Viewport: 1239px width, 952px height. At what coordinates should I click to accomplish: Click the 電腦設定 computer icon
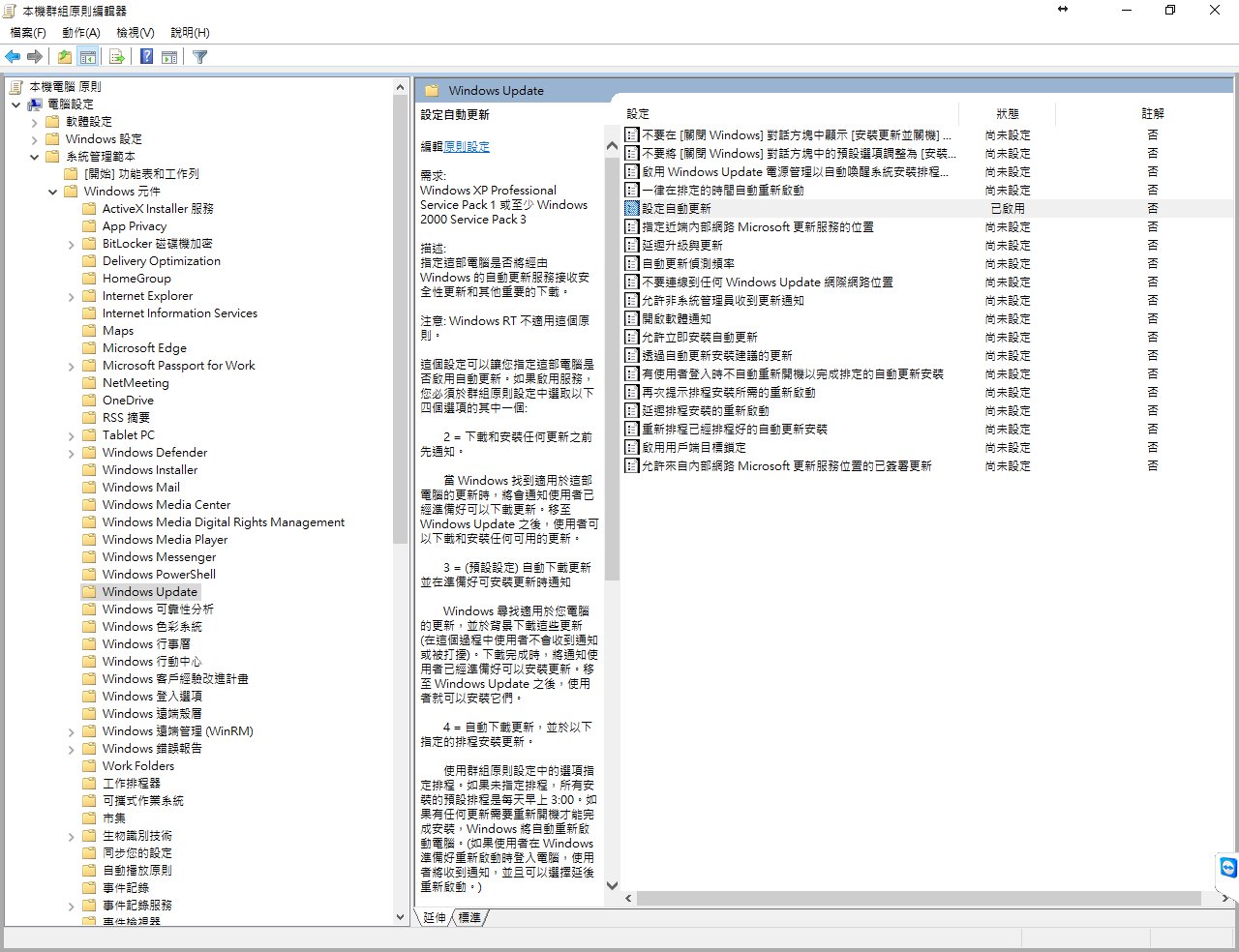pyautogui.click(x=35, y=104)
